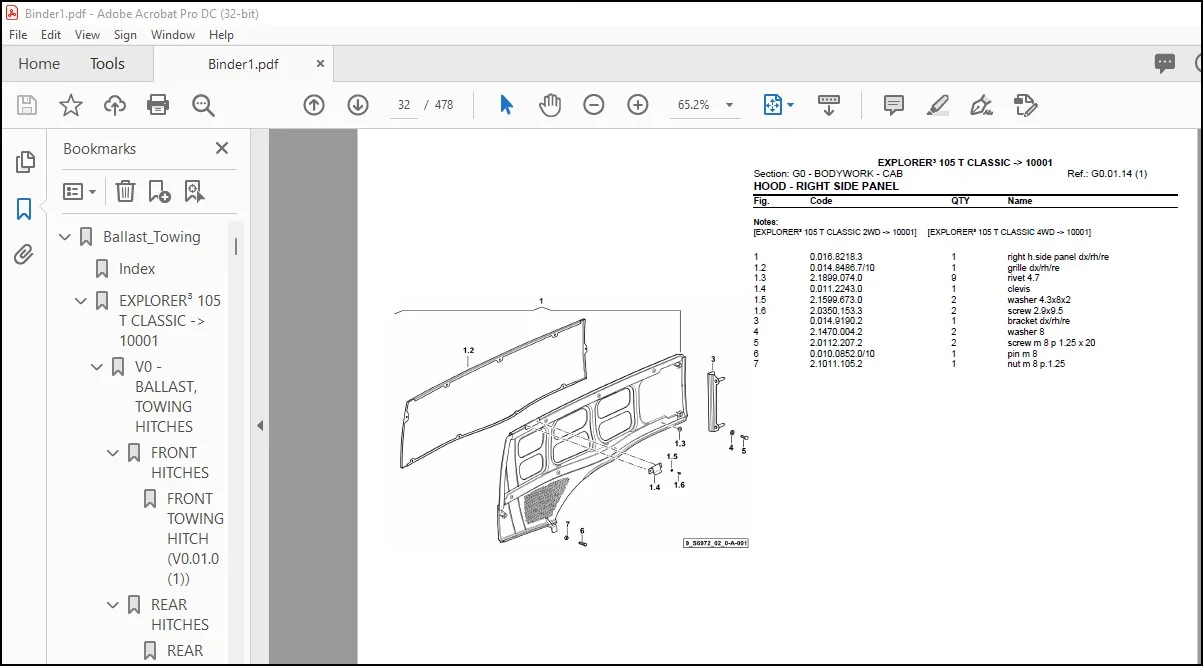The height and width of the screenshot is (666, 1203).
Task: Open the File menu
Action: pyautogui.click(x=20, y=34)
